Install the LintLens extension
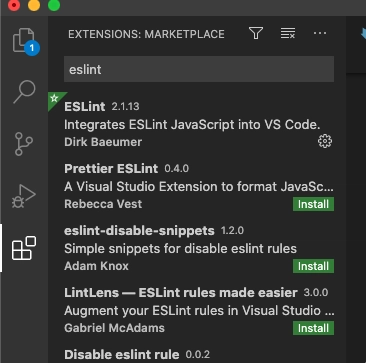Viewport: 366px width, 363px height. tap(313, 328)
